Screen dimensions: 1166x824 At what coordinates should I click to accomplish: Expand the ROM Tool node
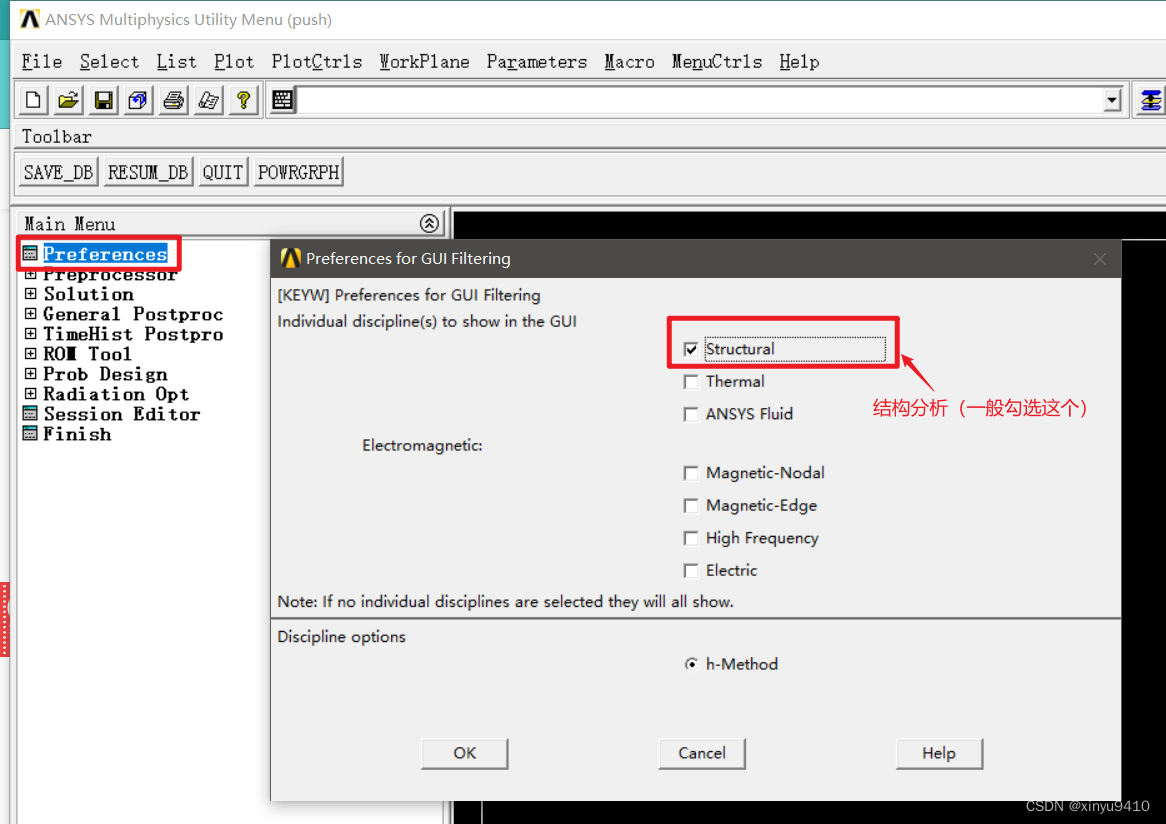point(30,354)
